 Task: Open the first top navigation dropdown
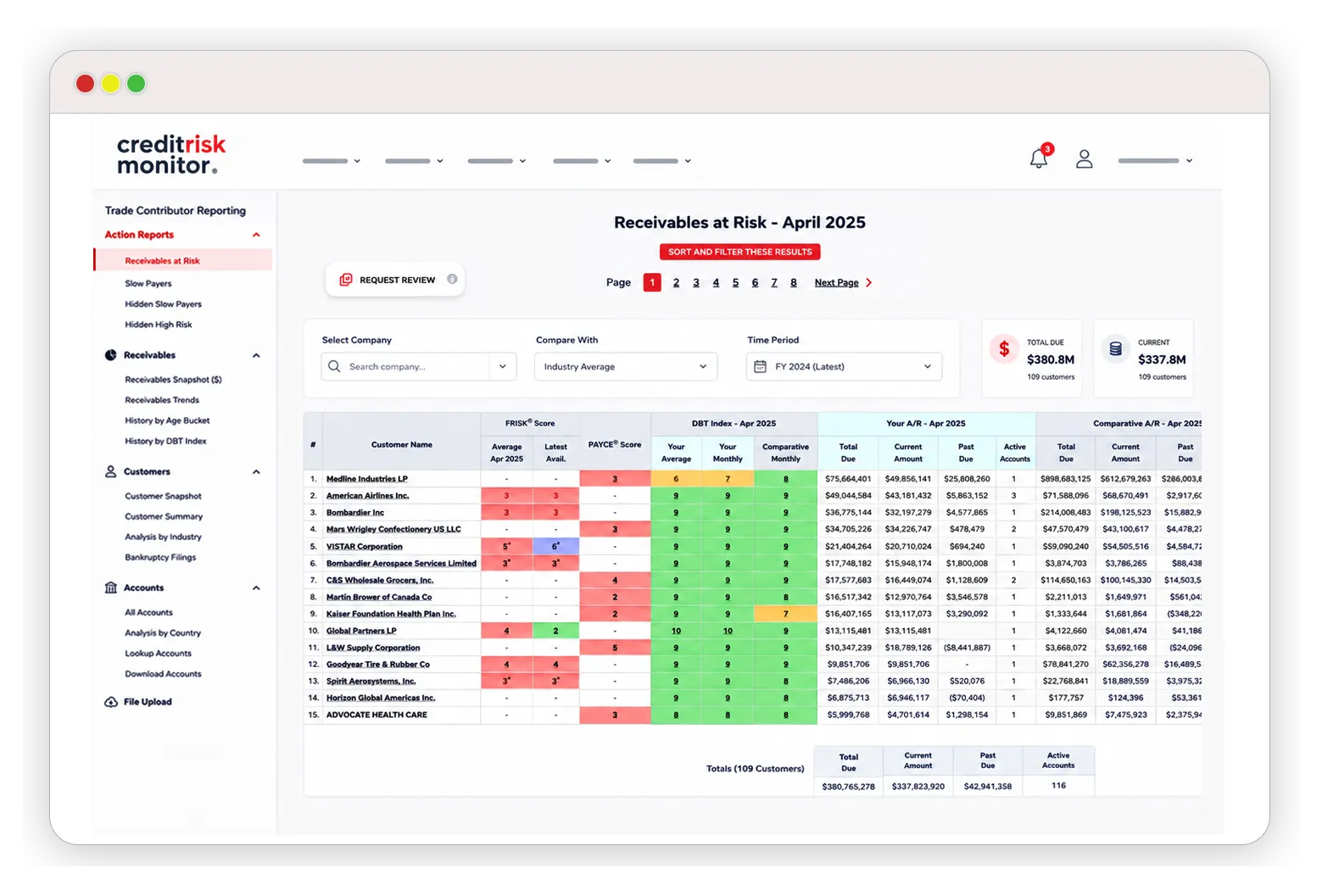tap(332, 161)
